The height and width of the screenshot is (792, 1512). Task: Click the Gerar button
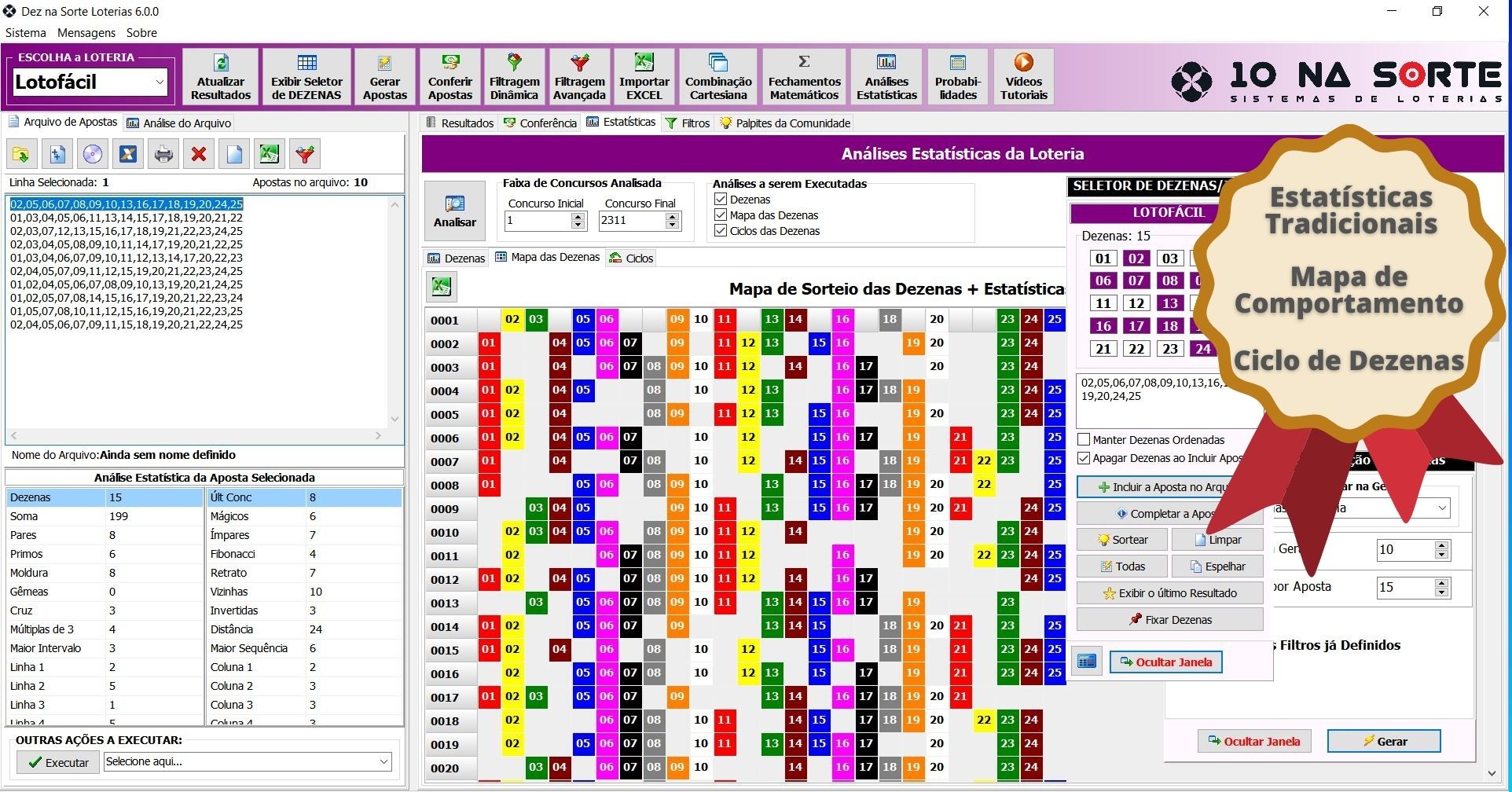coord(1384,741)
